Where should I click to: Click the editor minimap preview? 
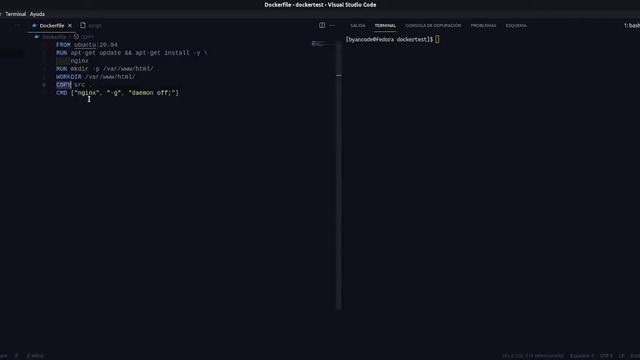323,43
